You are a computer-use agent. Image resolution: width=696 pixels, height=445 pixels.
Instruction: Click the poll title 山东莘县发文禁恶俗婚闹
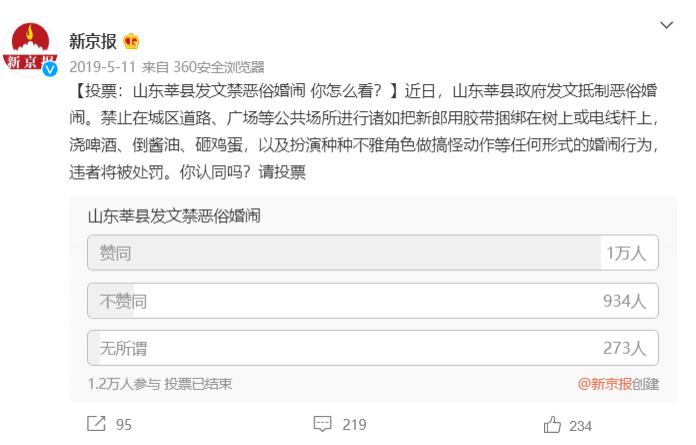pyautogui.click(x=174, y=217)
